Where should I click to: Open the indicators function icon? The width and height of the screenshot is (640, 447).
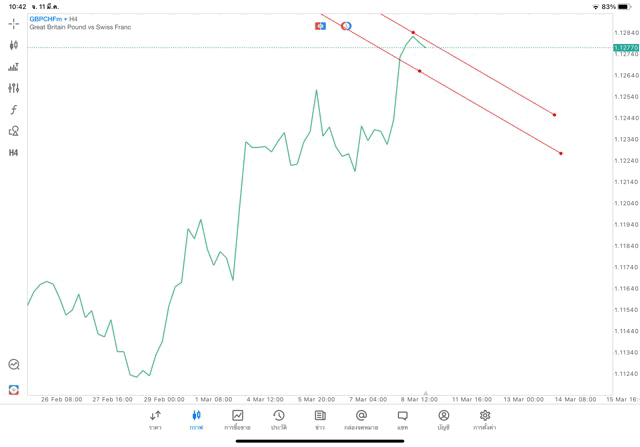(14, 110)
